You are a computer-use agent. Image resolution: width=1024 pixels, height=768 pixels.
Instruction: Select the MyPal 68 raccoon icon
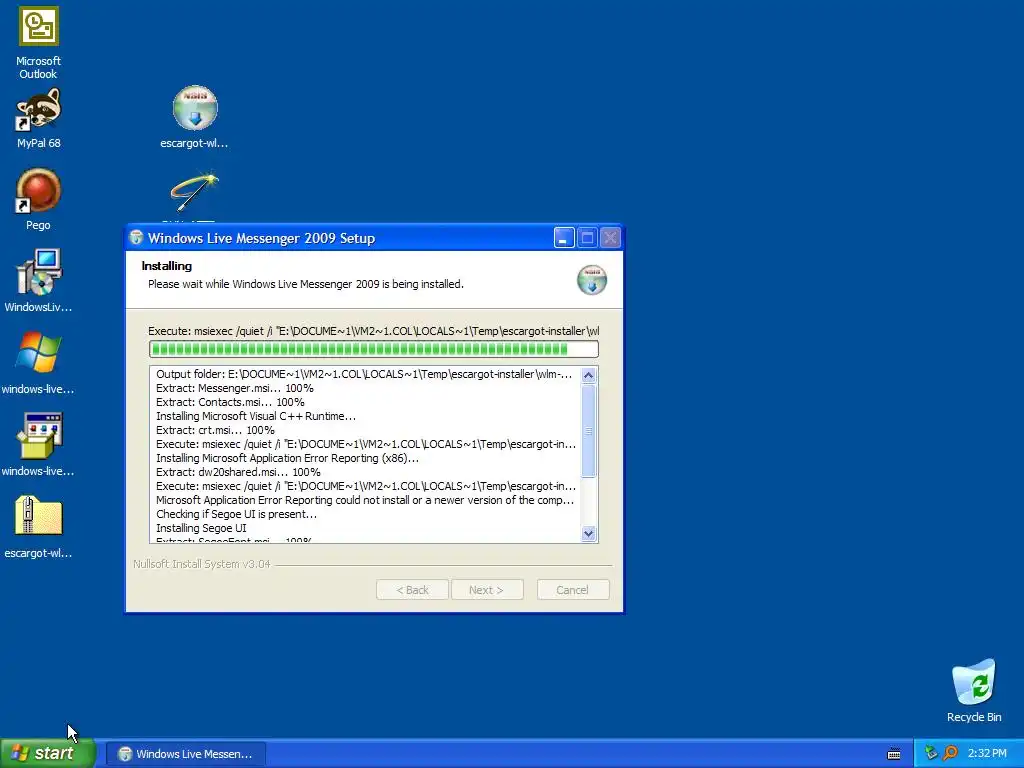coord(39,110)
